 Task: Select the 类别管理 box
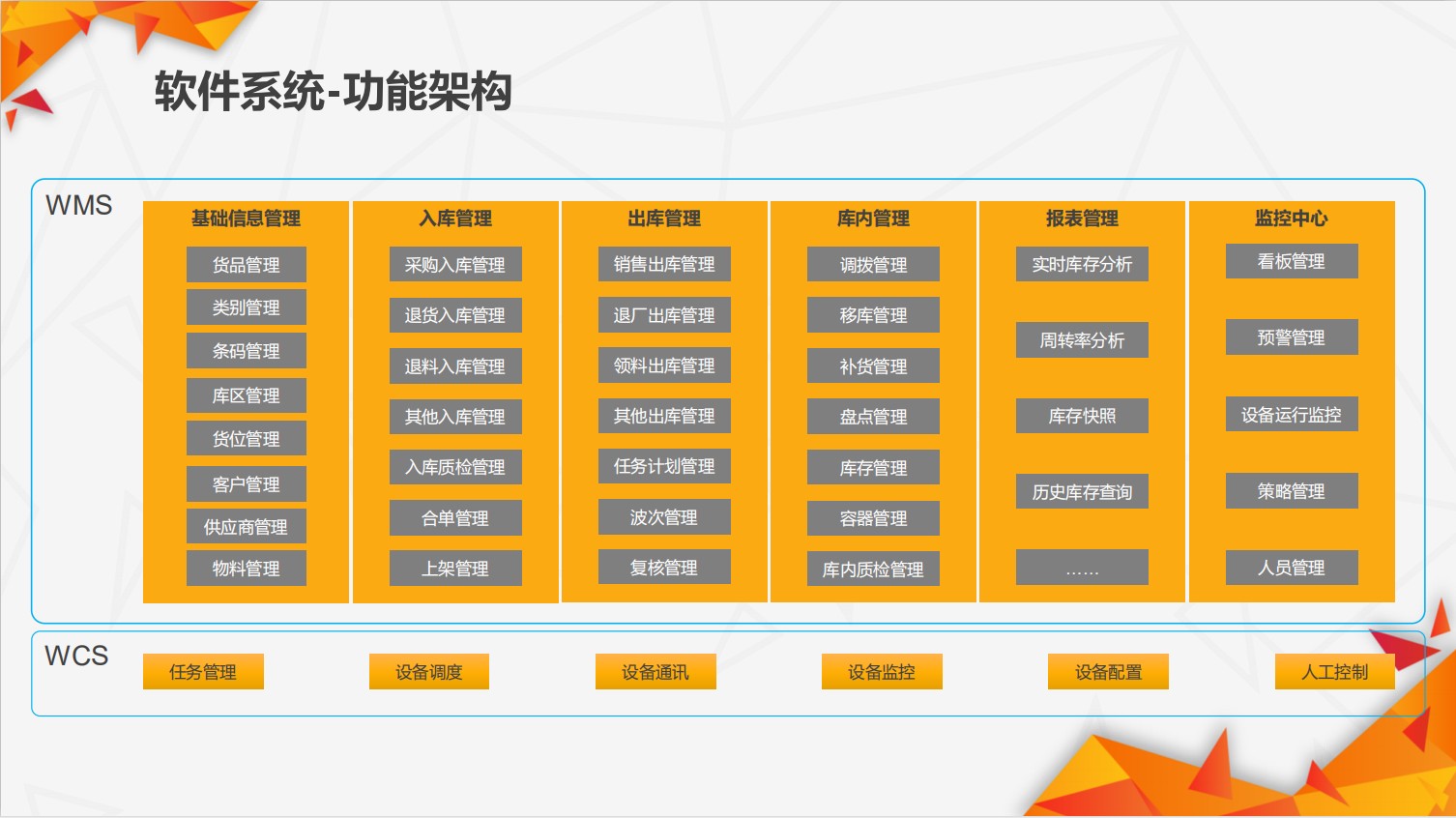[x=247, y=307]
